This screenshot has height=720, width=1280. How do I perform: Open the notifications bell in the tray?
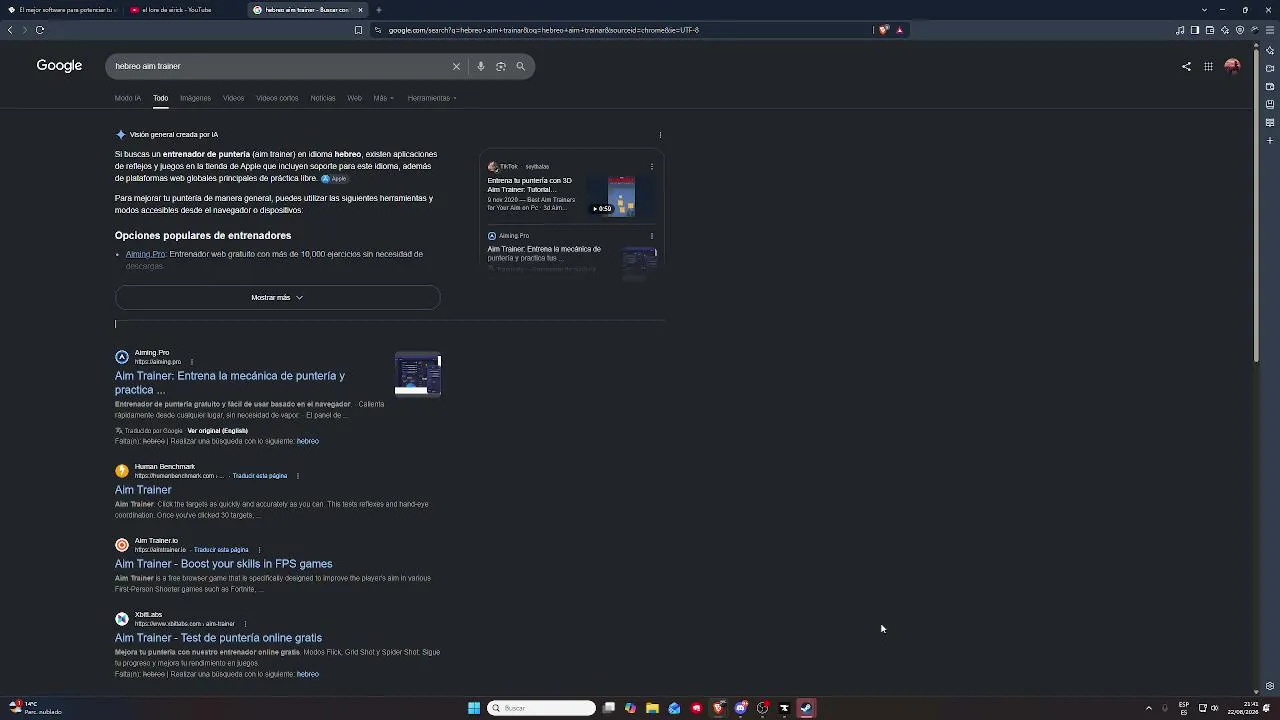pyautogui.click(x=1267, y=708)
